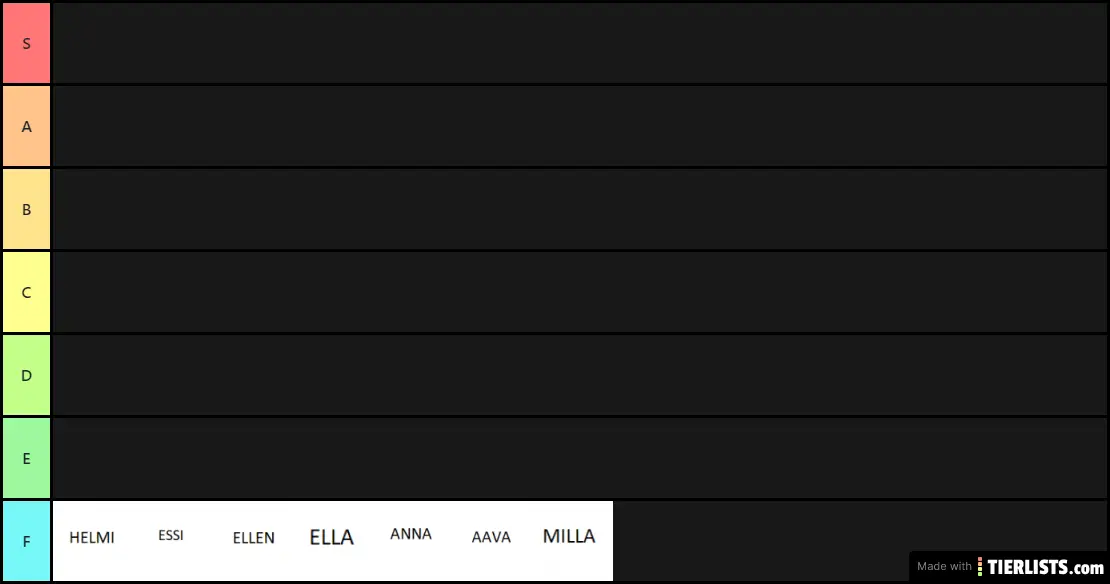Click the ESSI name tile
This screenshot has width=1110, height=584.
click(x=173, y=541)
